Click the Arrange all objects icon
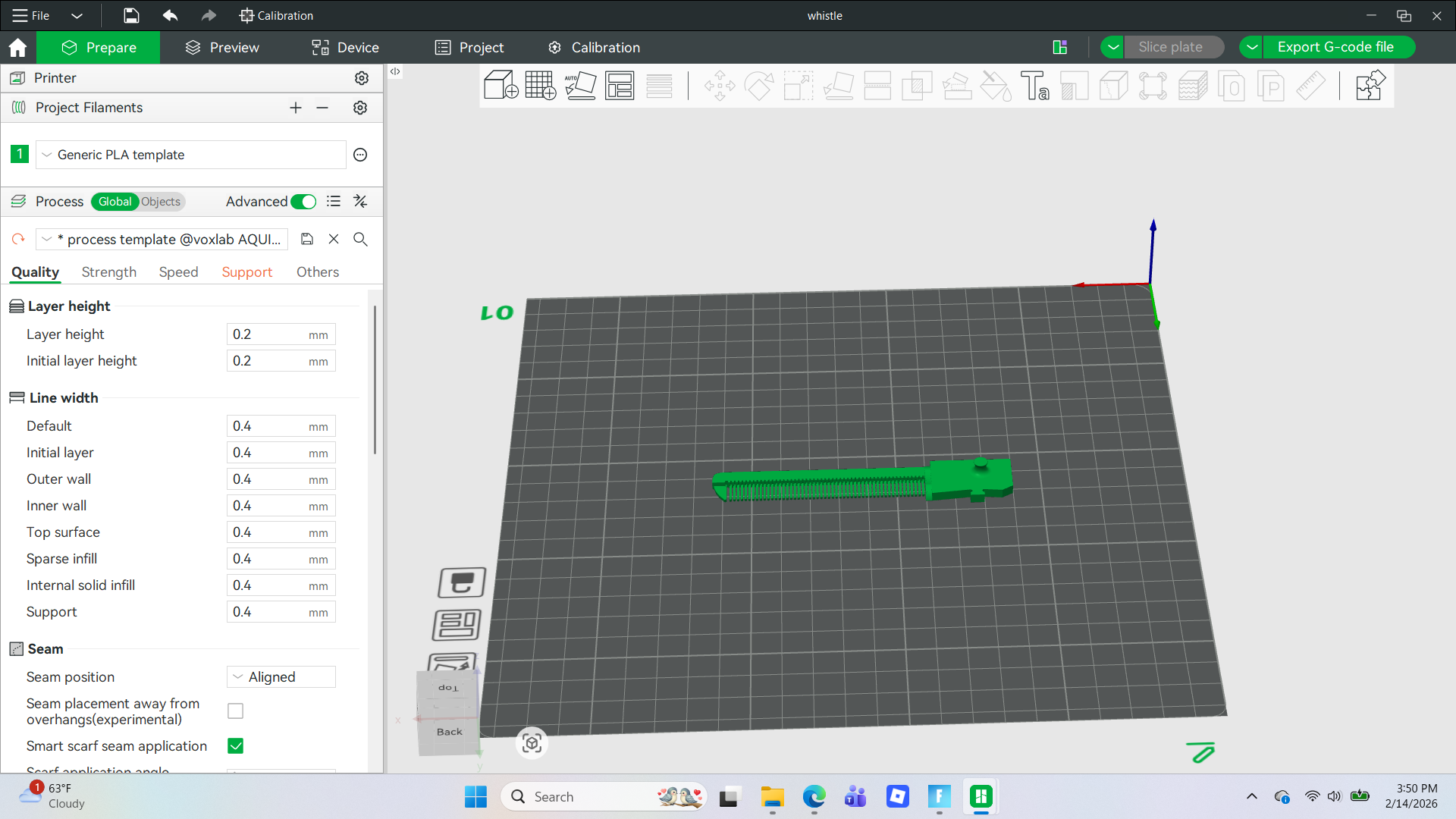The image size is (1456, 819). point(620,85)
